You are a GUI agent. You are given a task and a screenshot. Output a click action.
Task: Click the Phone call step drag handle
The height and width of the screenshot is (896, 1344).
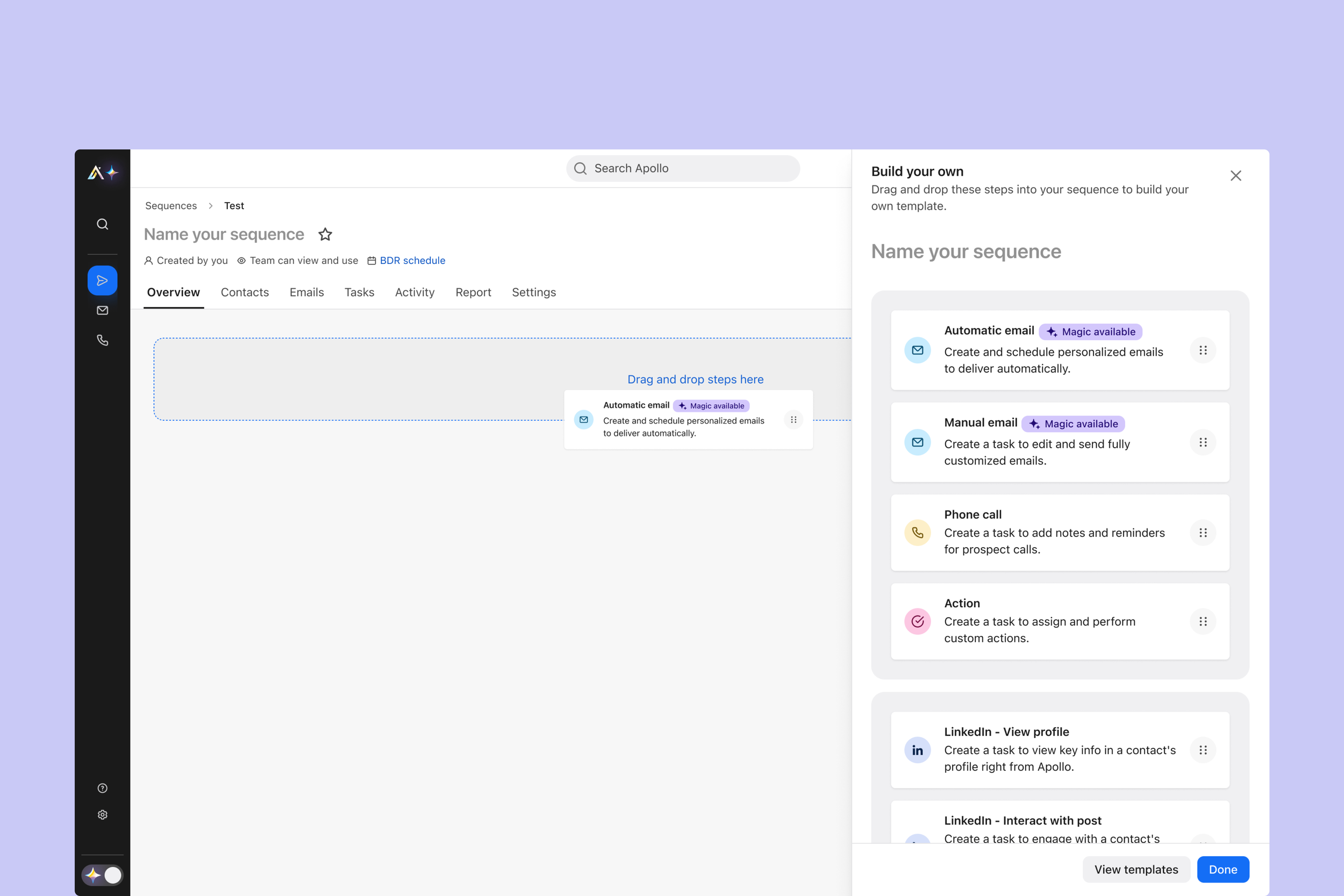point(1203,533)
